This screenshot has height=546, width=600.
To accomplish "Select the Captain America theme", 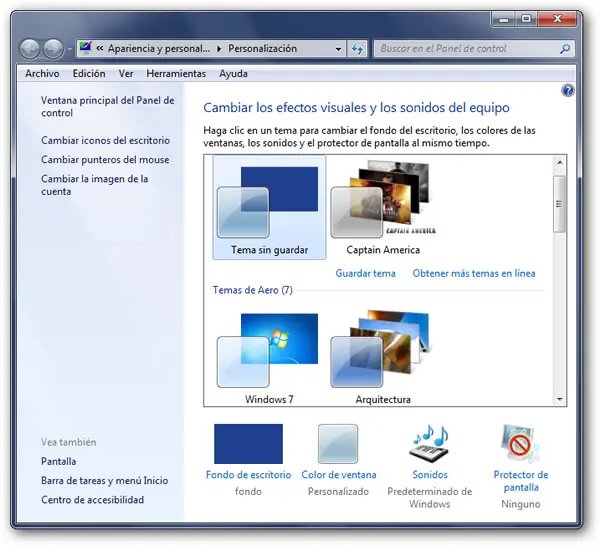I will pos(383,208).
